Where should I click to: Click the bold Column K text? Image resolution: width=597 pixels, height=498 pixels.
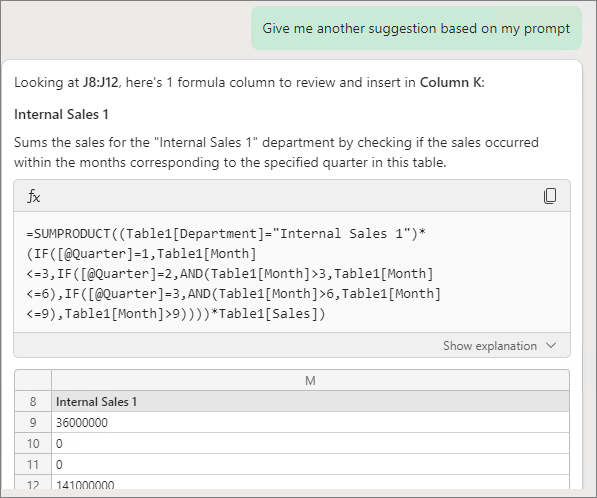pyautogui.click(x=452, y=82)
